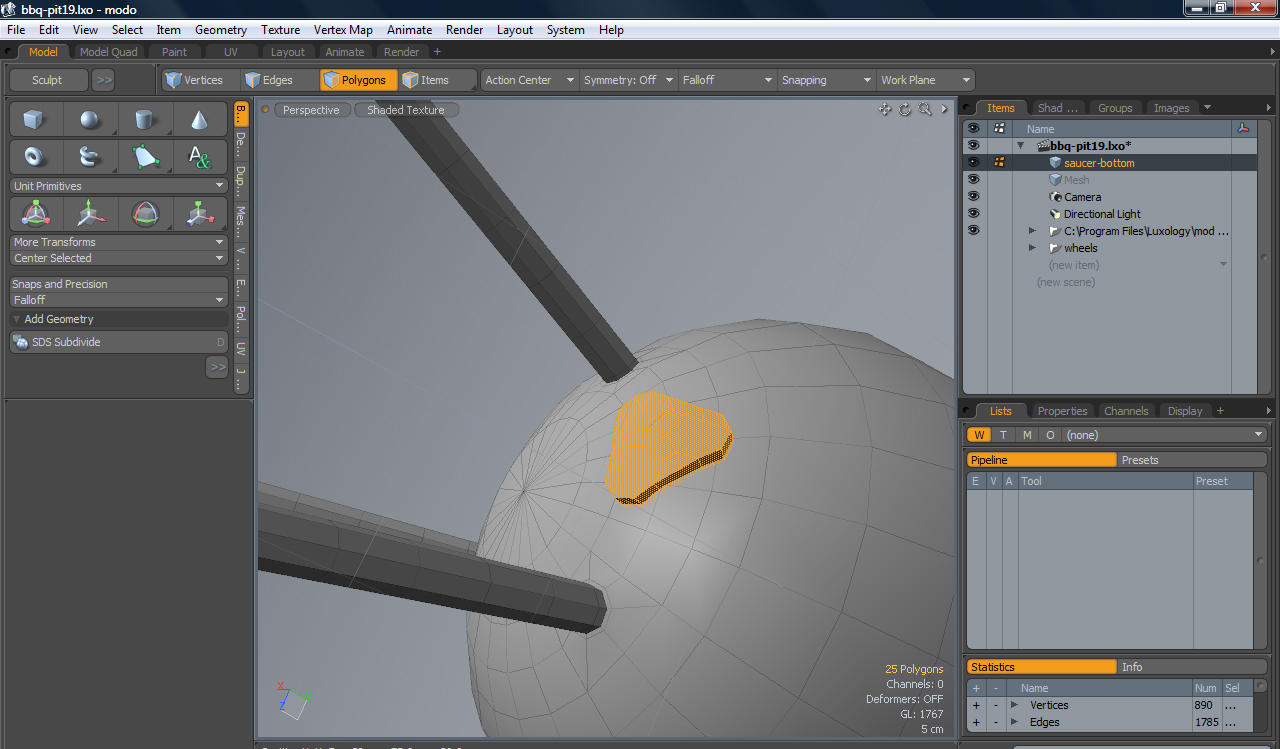
Task: Open the Action Center dropdown
Action: pos(529,80)
